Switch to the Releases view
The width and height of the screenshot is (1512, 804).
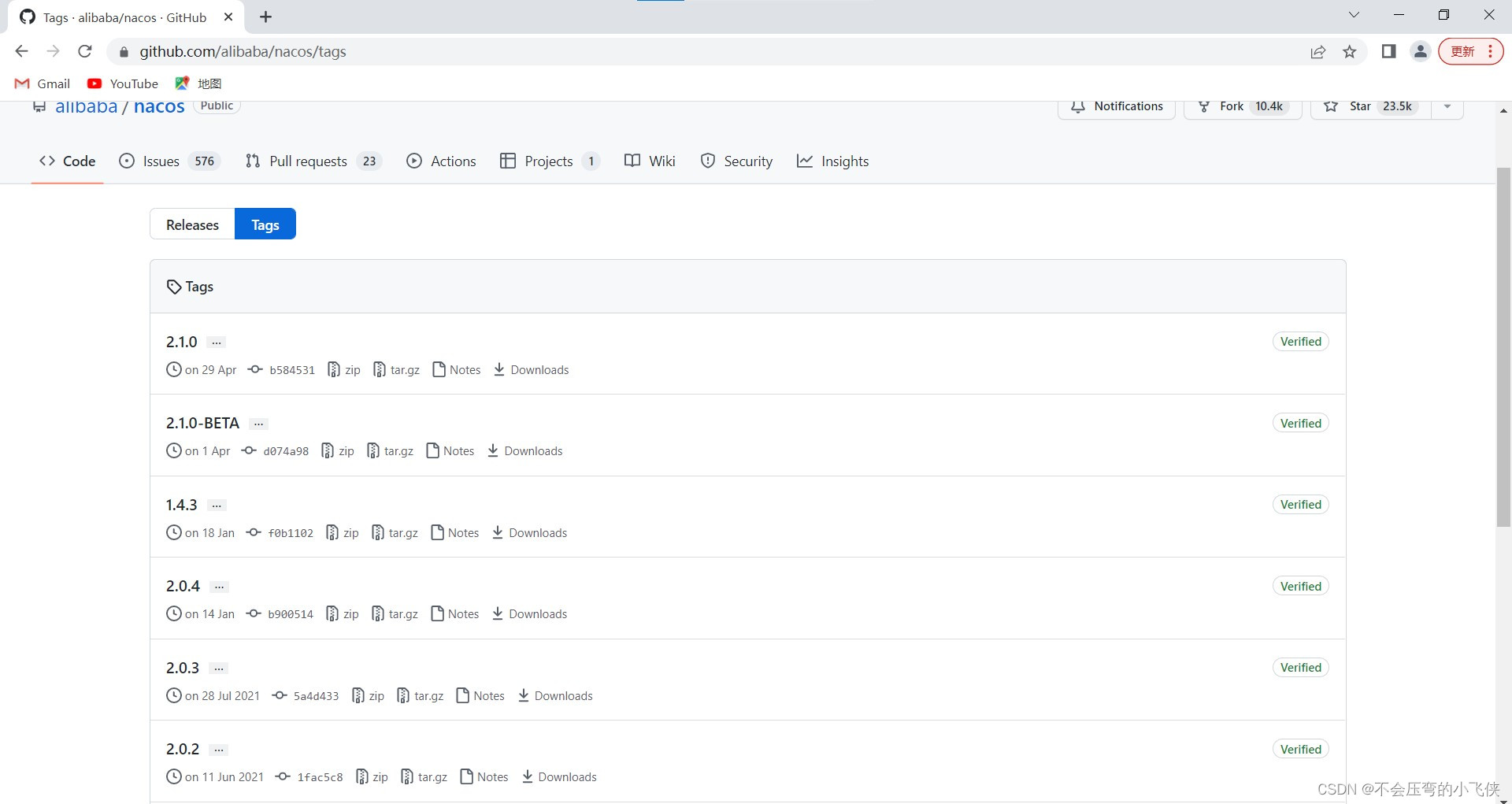pos(192,224)
